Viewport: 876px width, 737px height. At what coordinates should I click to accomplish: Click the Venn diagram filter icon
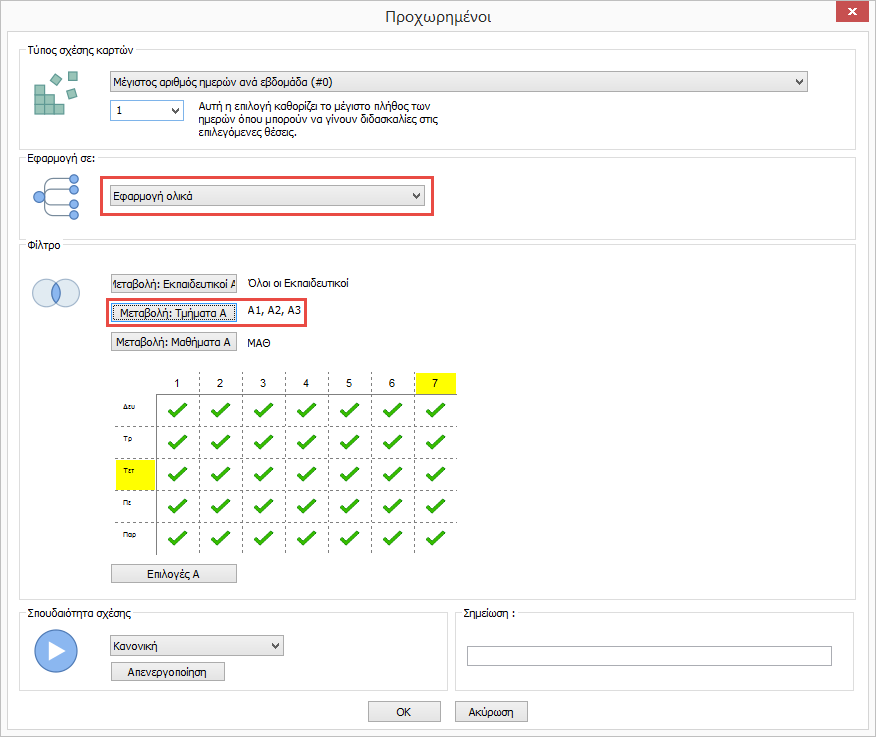tap(56, 293)
